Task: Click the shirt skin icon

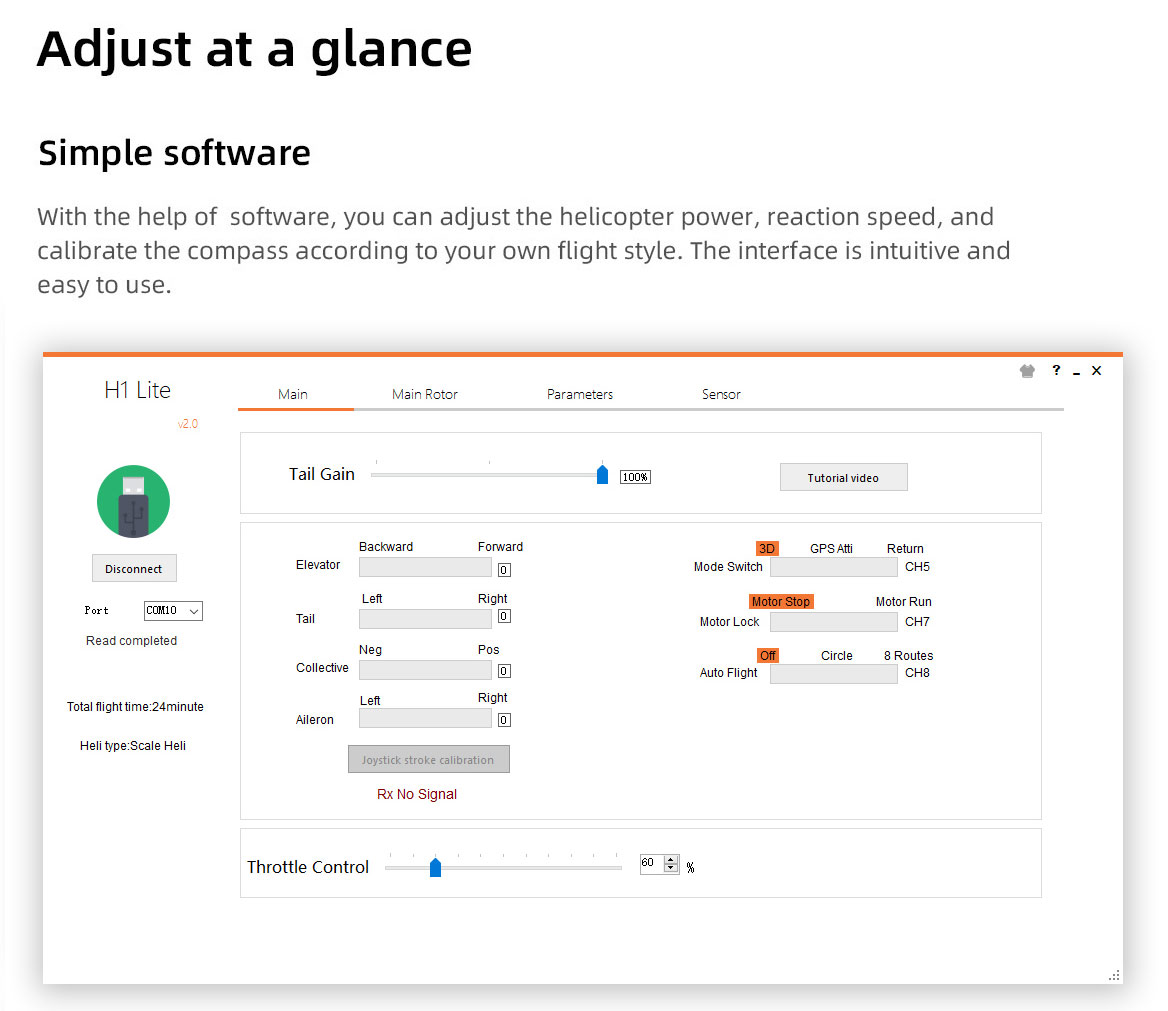Action: (1027, 371)
